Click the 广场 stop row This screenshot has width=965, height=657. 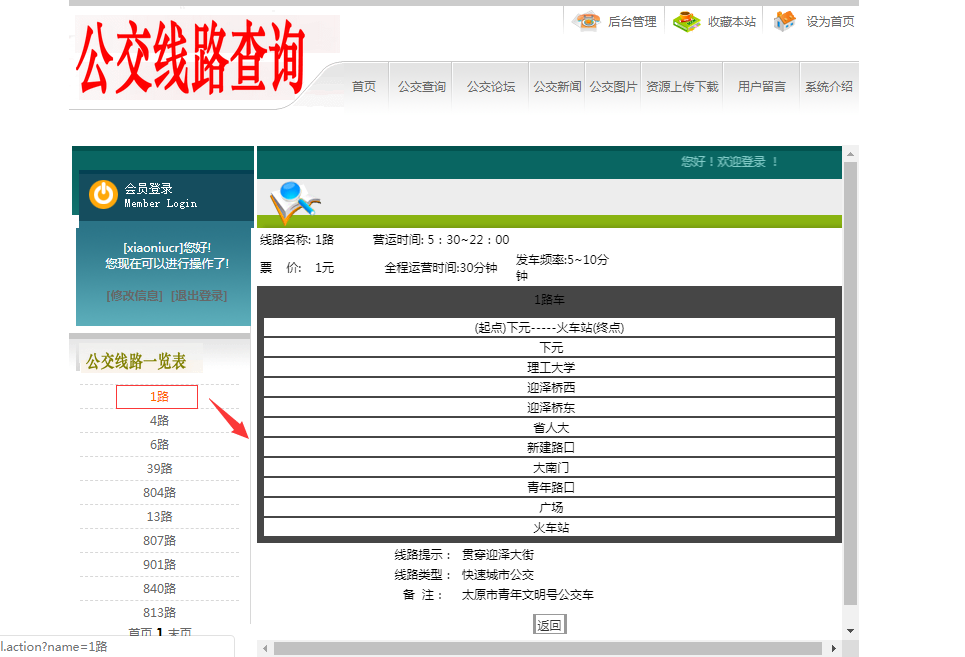(x=550, y=508)
